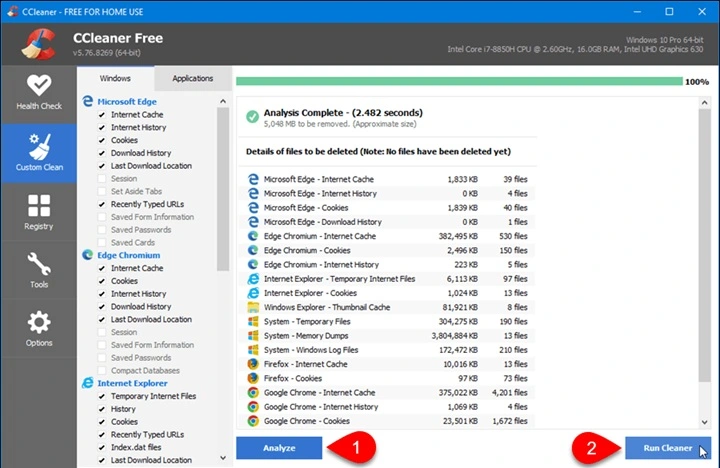Click icon of Microsoft Edge - Internet Cache result
Screen dimensions: 720x468
click(x=253, y=179)
